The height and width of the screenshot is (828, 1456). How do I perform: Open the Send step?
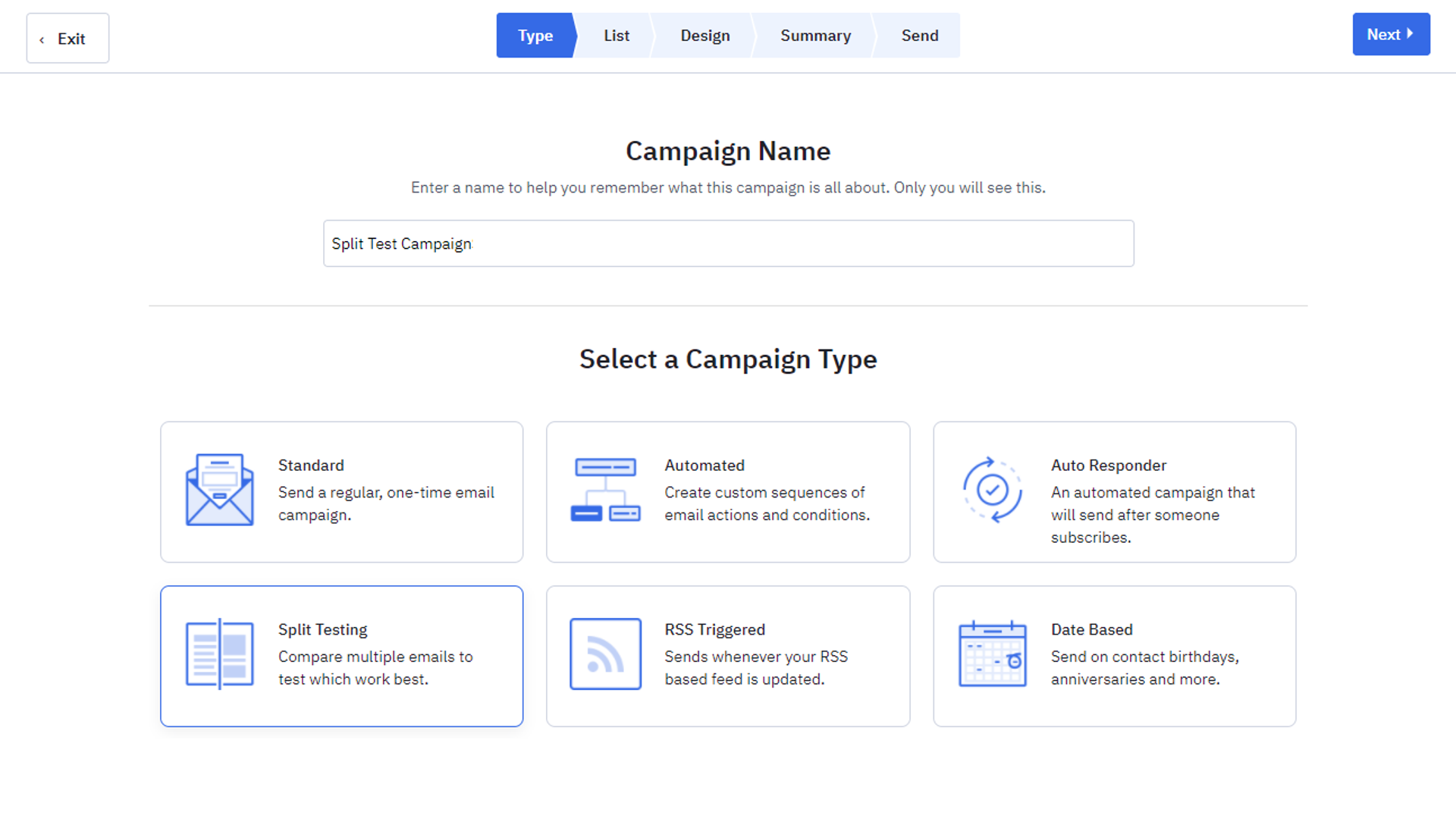click(x=920, y=35)
